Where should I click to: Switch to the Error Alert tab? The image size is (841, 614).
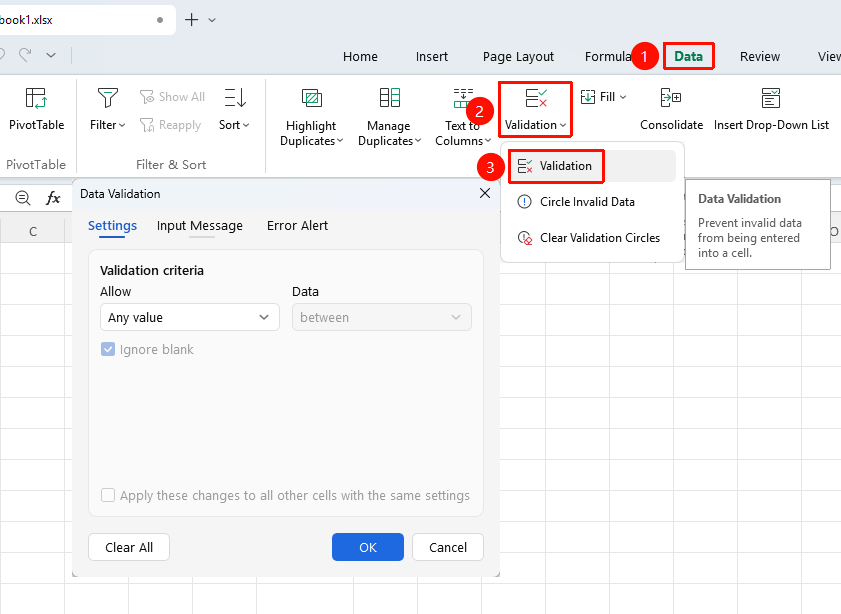[298, 226]
